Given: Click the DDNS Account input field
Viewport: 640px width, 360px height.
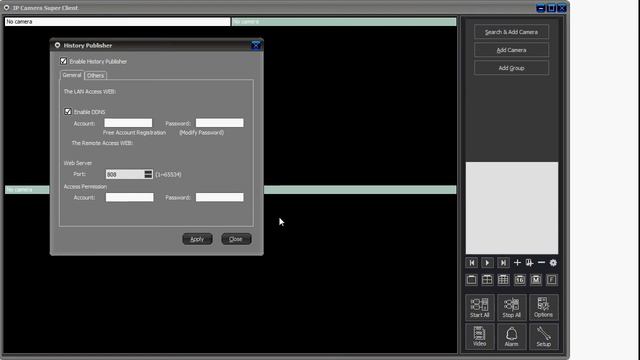Looking at the screenshot, I should coord(128,123).
